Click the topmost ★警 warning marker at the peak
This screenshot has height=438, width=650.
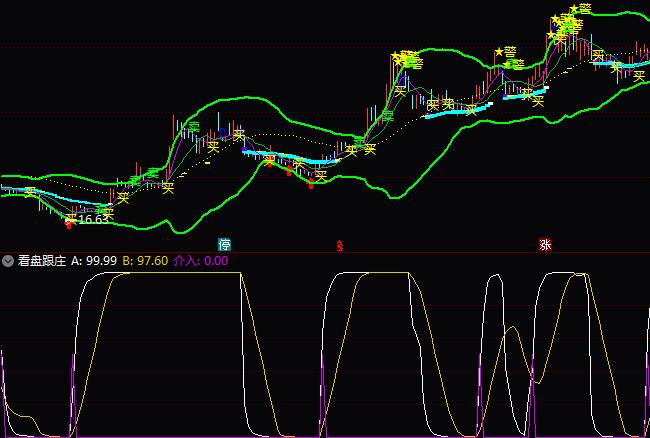point(580,9)
